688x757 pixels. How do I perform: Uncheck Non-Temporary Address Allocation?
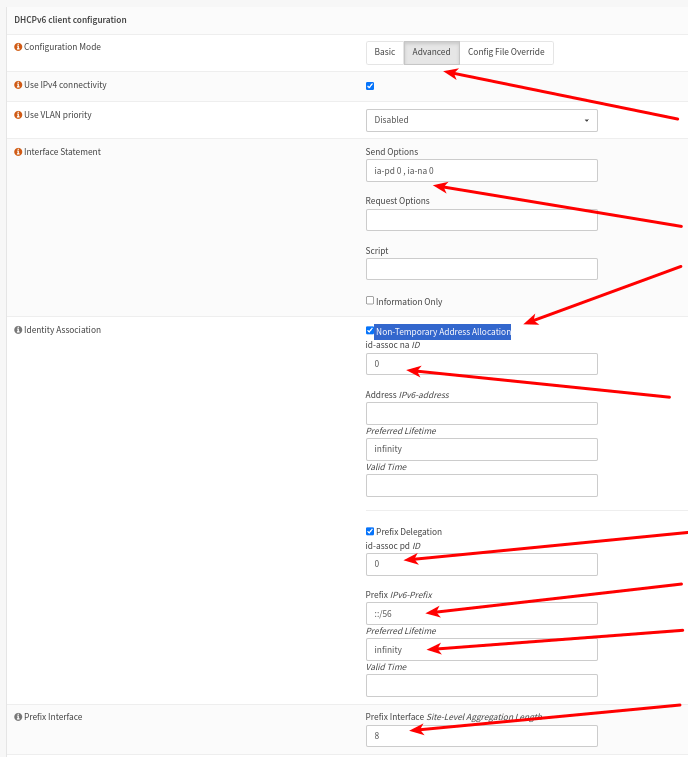pos(370,330)
